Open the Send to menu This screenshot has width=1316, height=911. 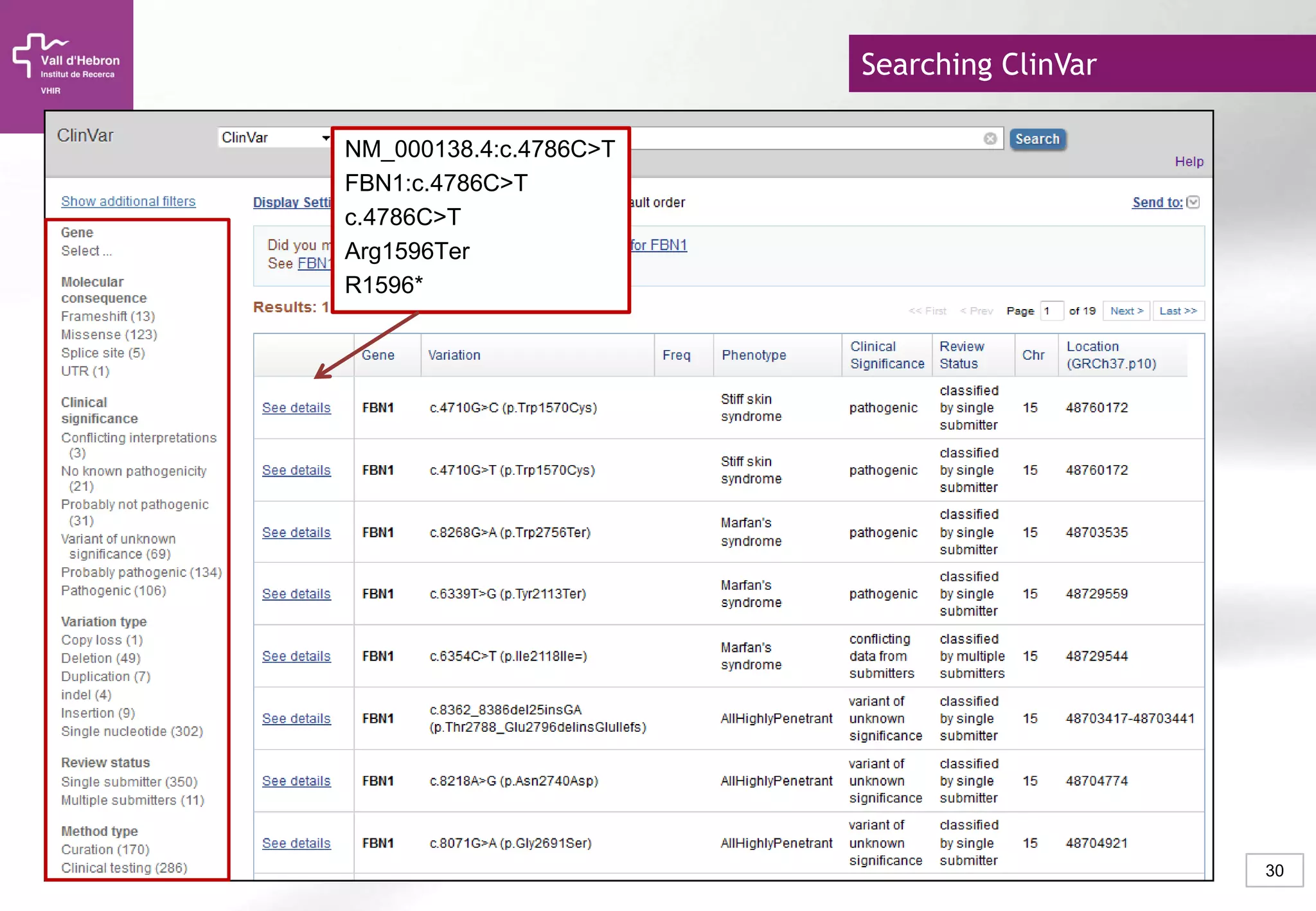click(1157, 202)
